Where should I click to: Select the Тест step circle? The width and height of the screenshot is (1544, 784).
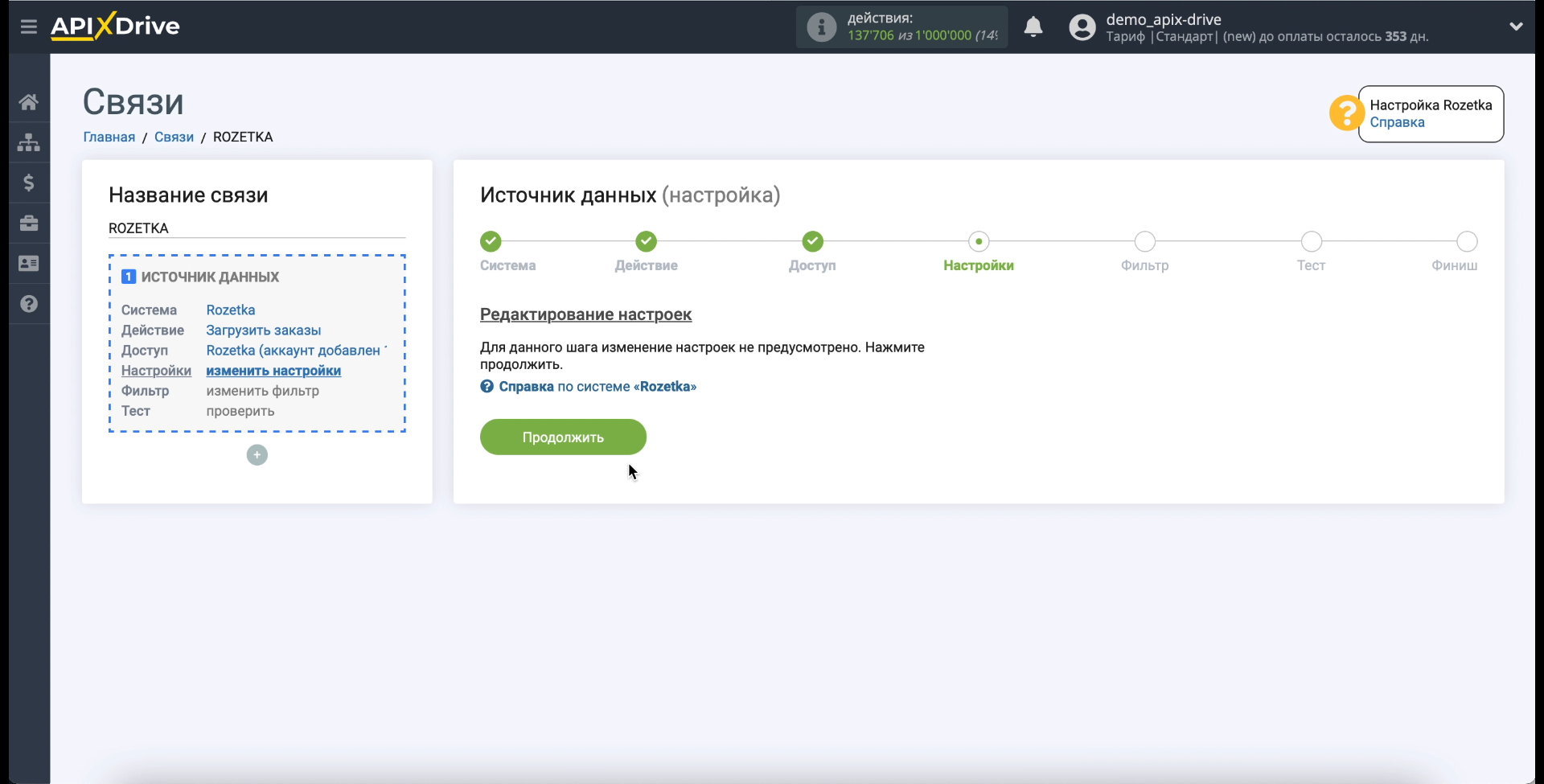[1312, 241]
